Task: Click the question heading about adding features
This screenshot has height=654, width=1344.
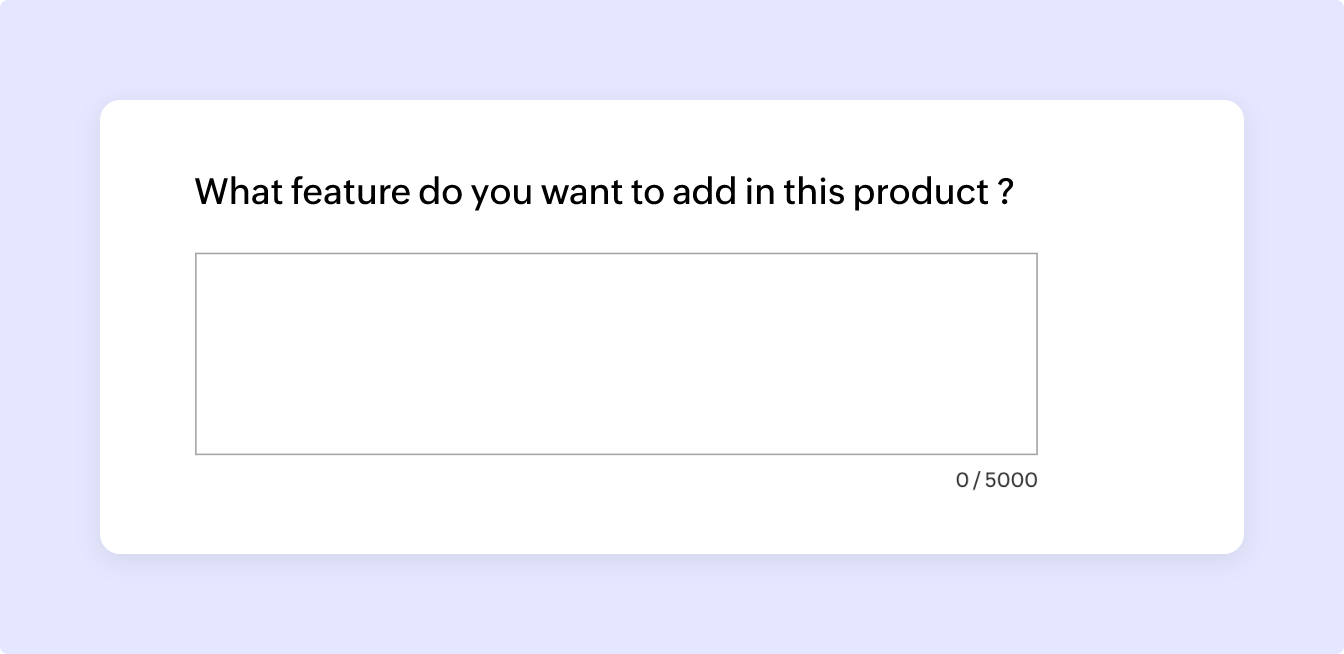Action: (x=604, y=191)
